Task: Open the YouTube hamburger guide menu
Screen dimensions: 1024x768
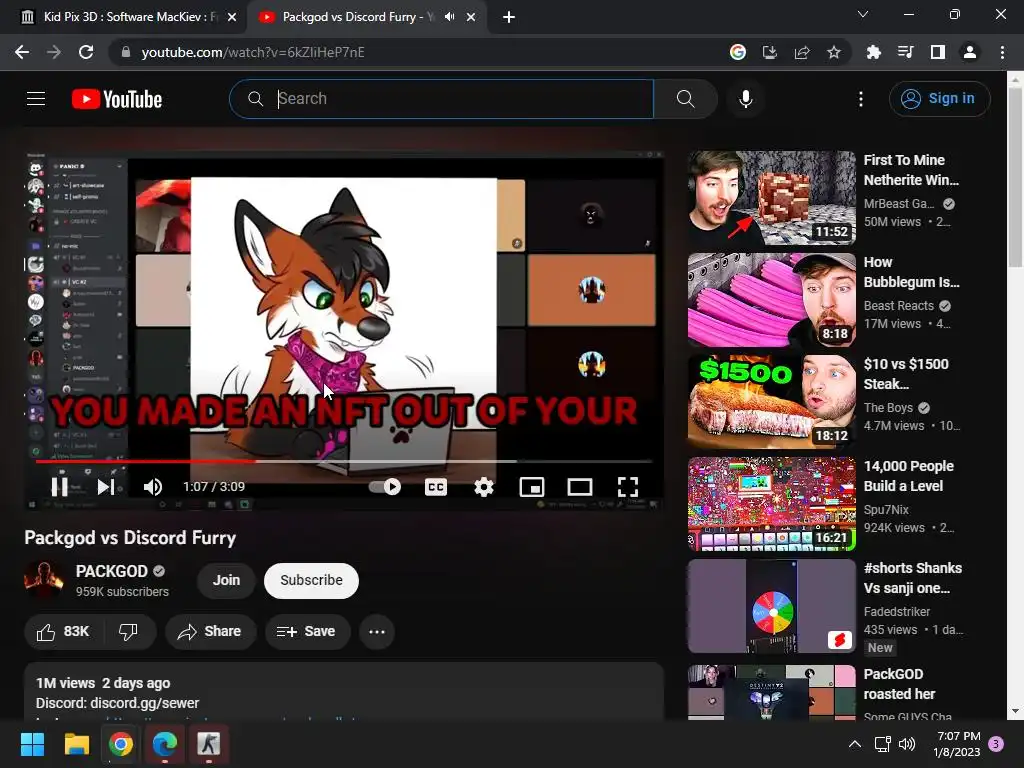Action: pyautogui.click(x=36, y=99)
